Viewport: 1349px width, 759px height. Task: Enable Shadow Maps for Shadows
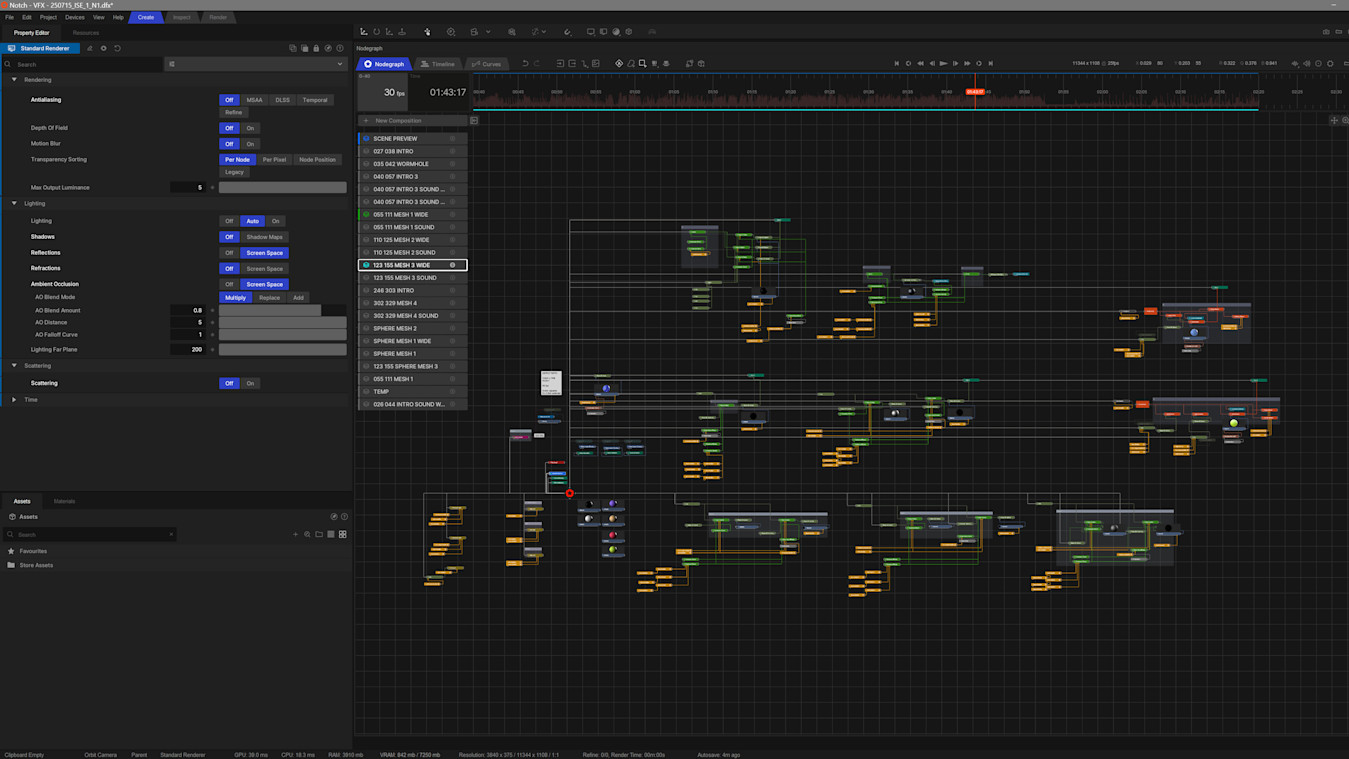coord(264,237)
